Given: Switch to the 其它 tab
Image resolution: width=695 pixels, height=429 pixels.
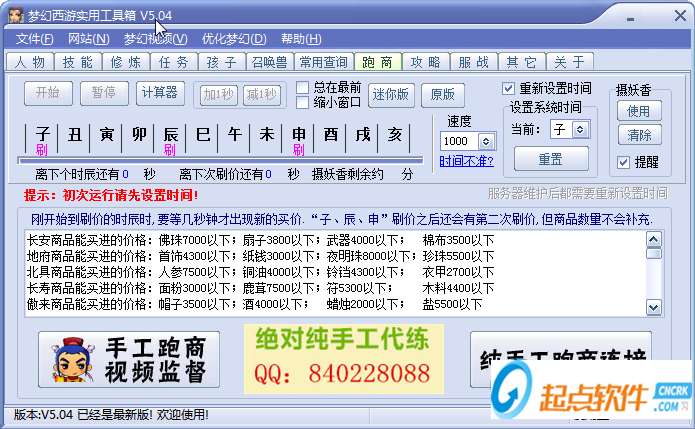Looking at the screenshot, I should [522, 62].
